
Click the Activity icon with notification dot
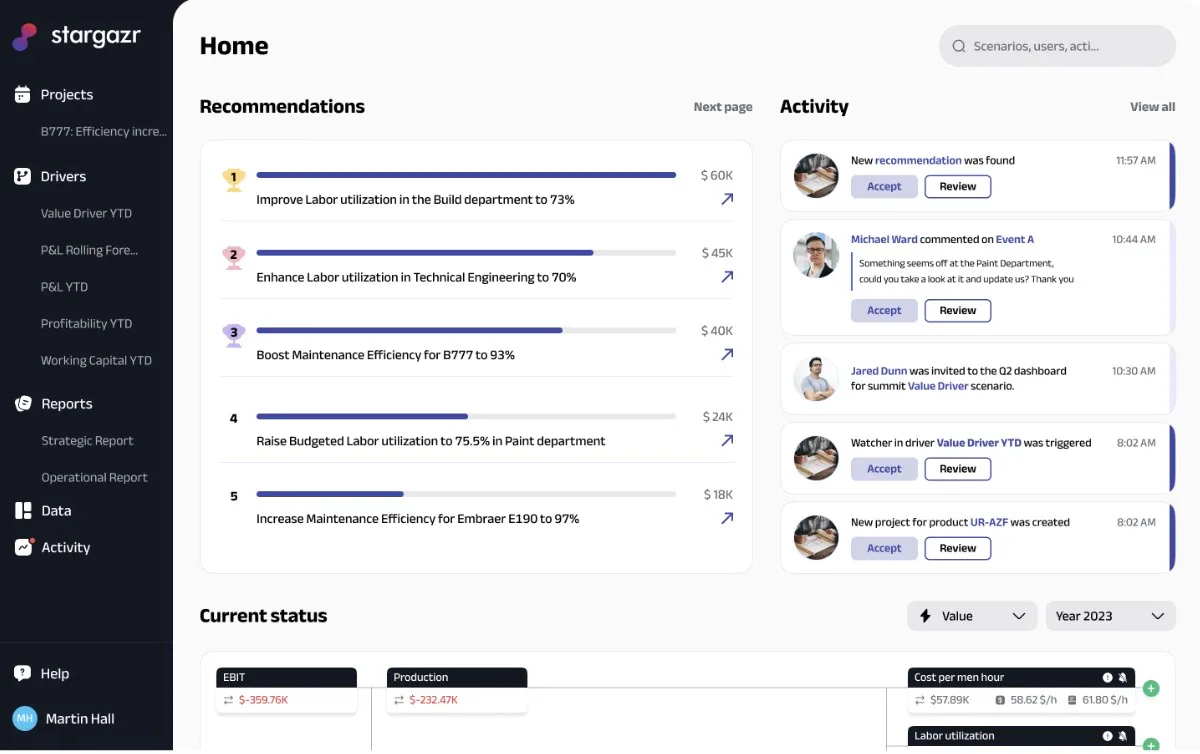coord(22,547)
